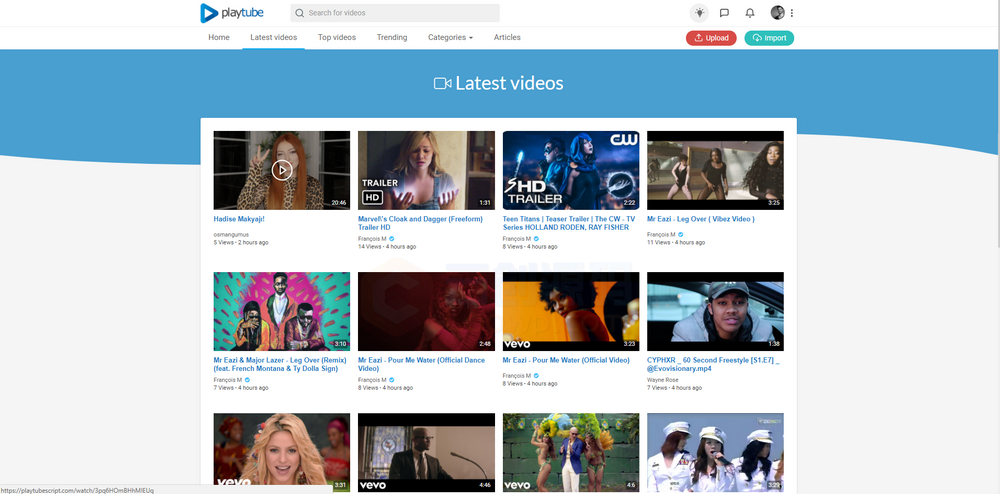
Task: Open the Teen Titans teaser trailer thumbnail
Action: pyautogui.click(x=571, y=170)
